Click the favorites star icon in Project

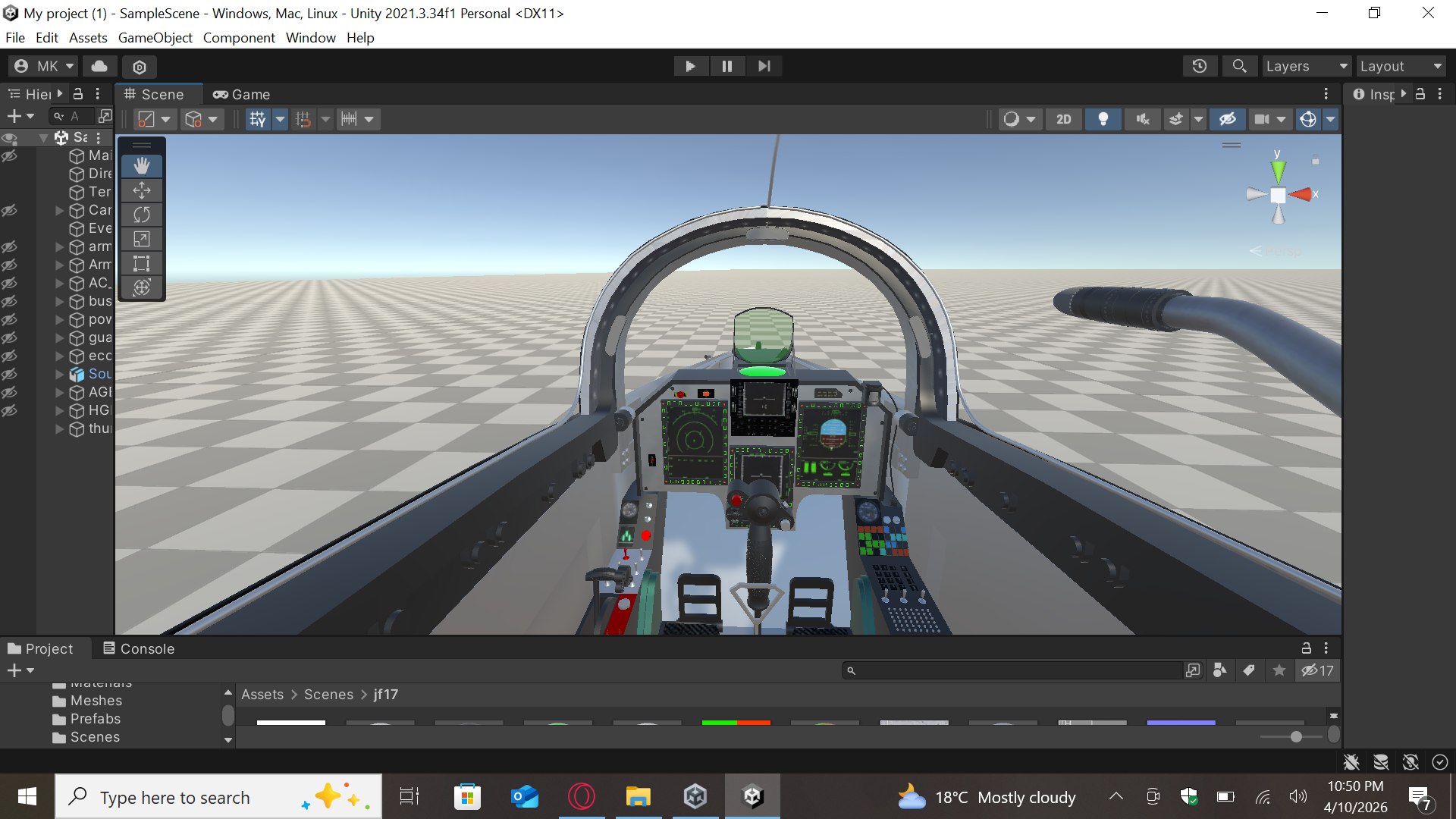1279,670
